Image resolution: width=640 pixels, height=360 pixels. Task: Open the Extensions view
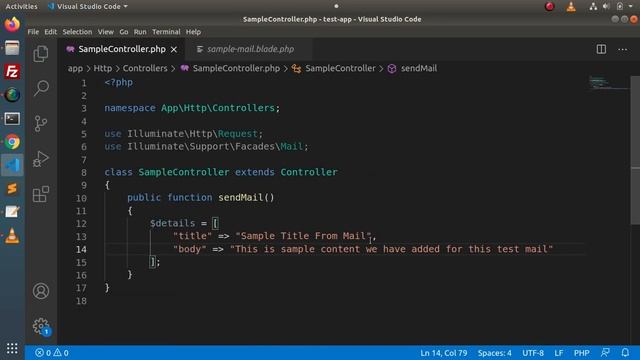pos(41,194)
